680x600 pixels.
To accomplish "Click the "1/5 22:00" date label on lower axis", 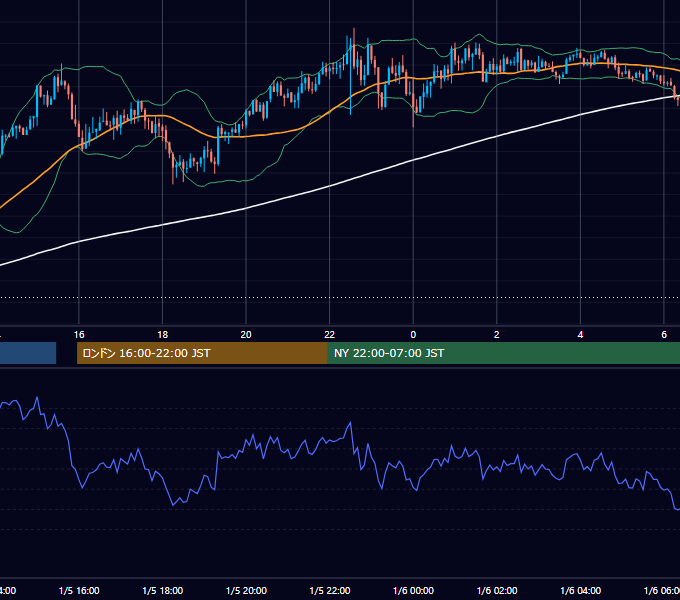I will click(330, 591).
